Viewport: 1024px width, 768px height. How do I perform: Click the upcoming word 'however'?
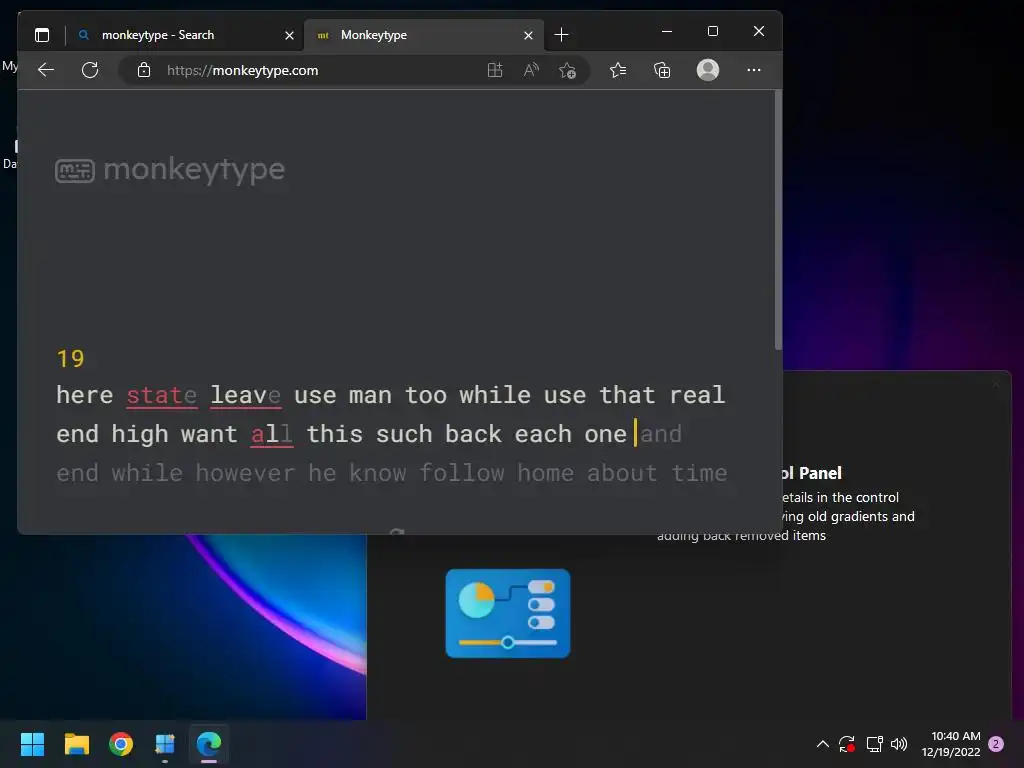click(245, 473)
